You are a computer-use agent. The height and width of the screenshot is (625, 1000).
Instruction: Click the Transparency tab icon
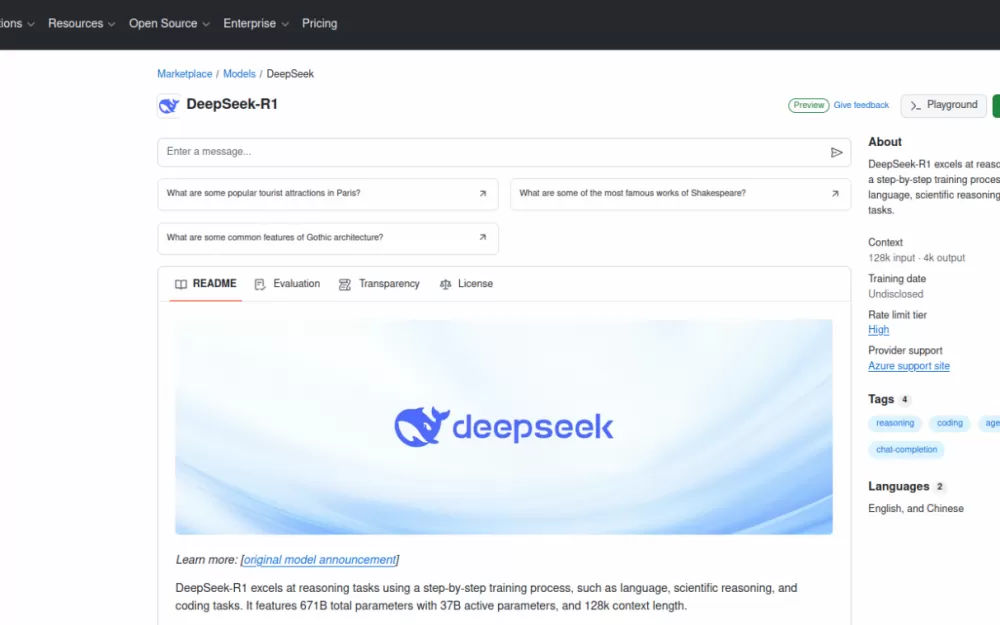click(345, 284)
